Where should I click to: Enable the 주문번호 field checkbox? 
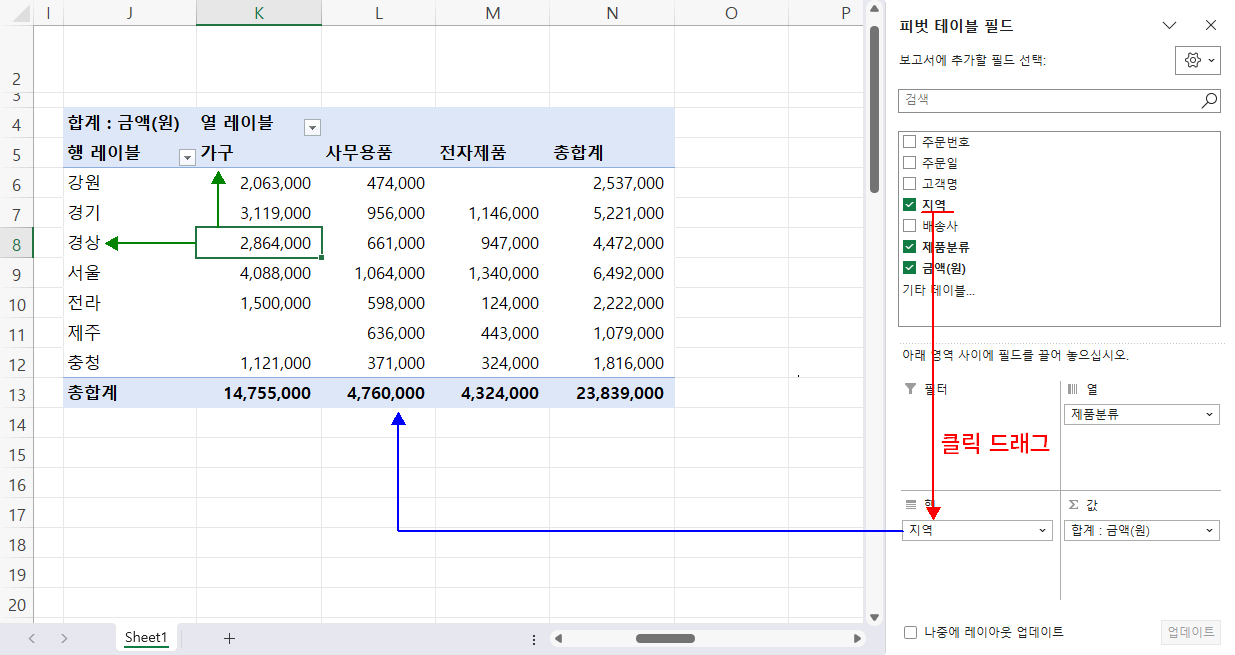point(910,141)
